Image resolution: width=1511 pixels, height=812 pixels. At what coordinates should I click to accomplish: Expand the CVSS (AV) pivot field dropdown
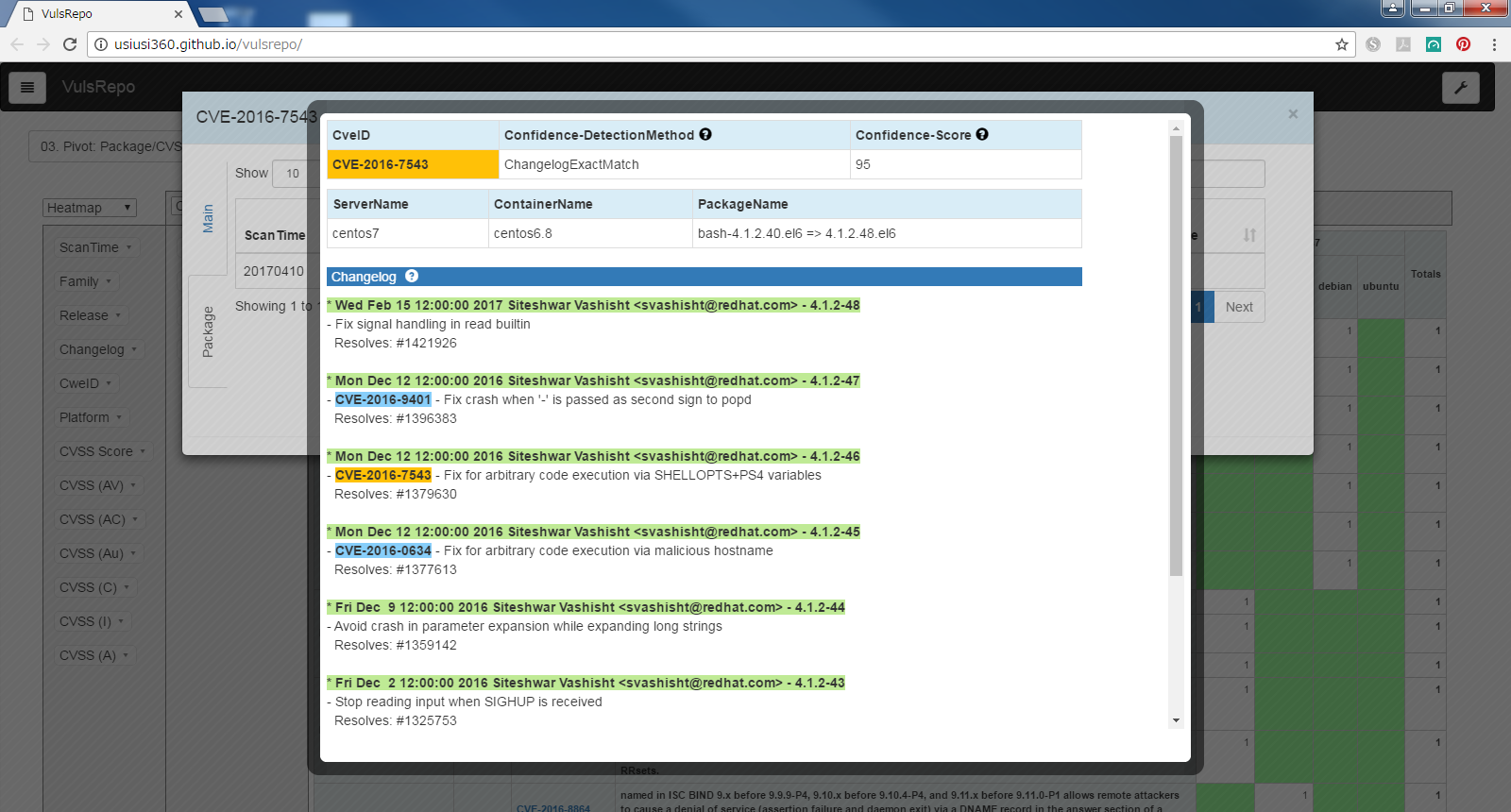[133, 485]
